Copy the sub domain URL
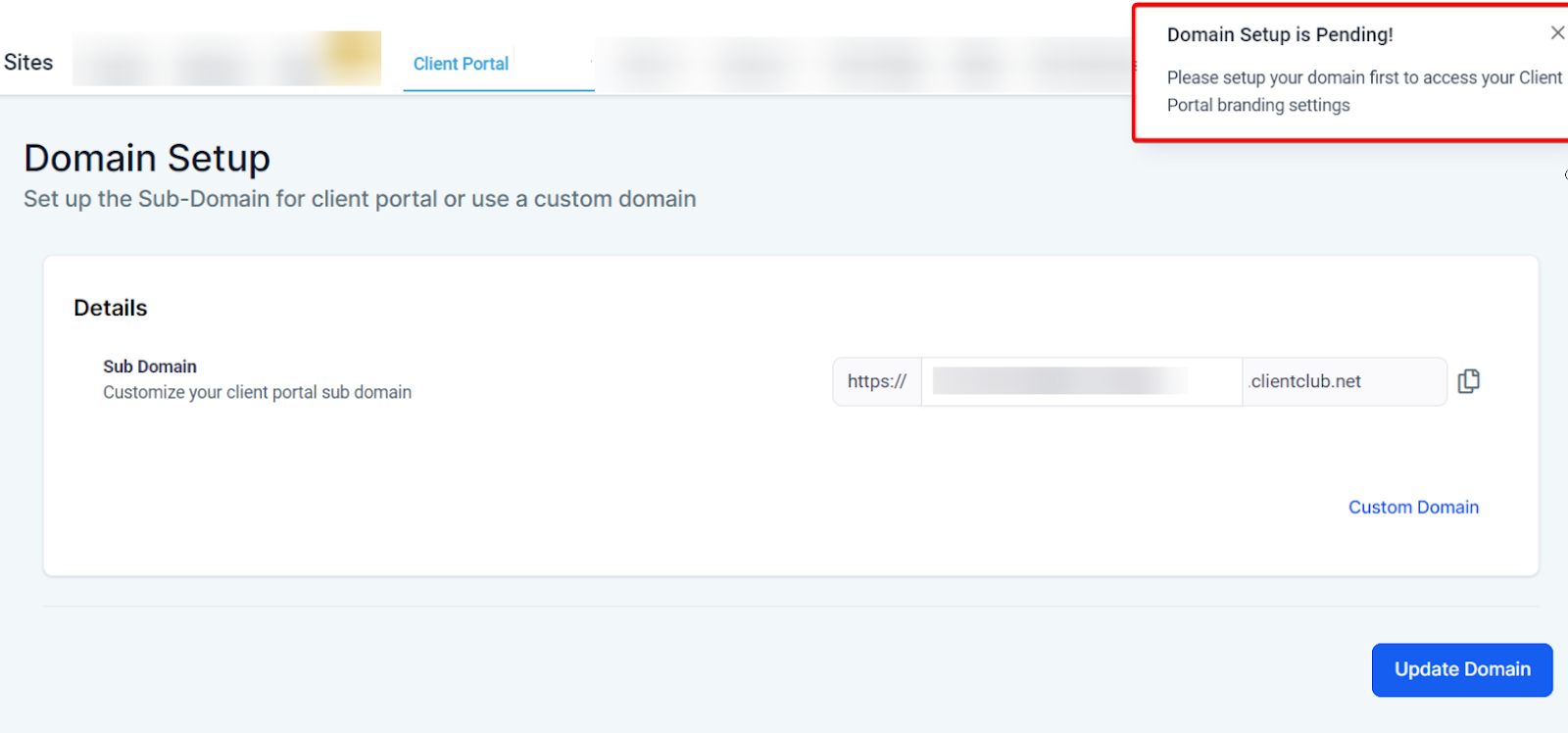1568x733 pixels. tap(1468, 381)
